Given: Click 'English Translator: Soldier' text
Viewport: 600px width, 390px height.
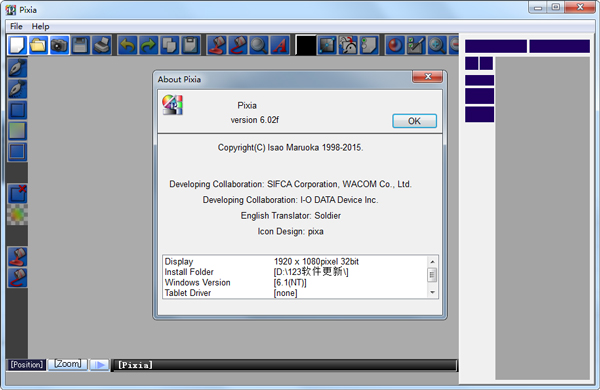Looking at the screenshot, I should pyautogui.click(x=290, y=215).
